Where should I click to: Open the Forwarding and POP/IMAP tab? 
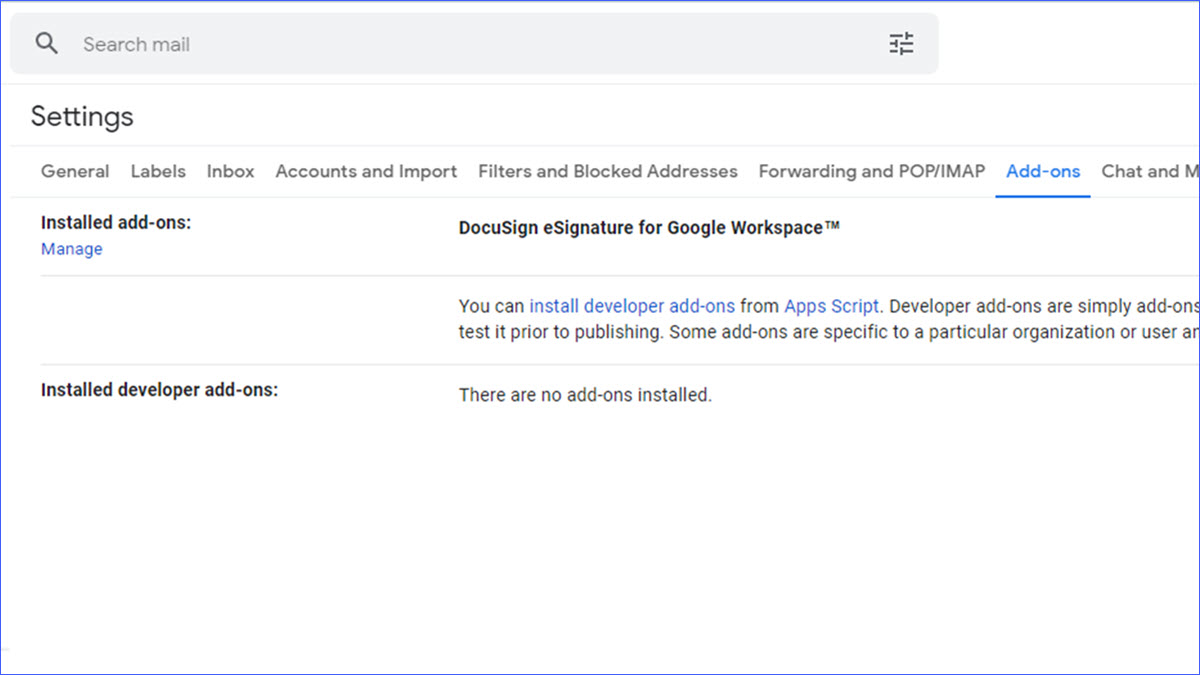tap(871, 171)
